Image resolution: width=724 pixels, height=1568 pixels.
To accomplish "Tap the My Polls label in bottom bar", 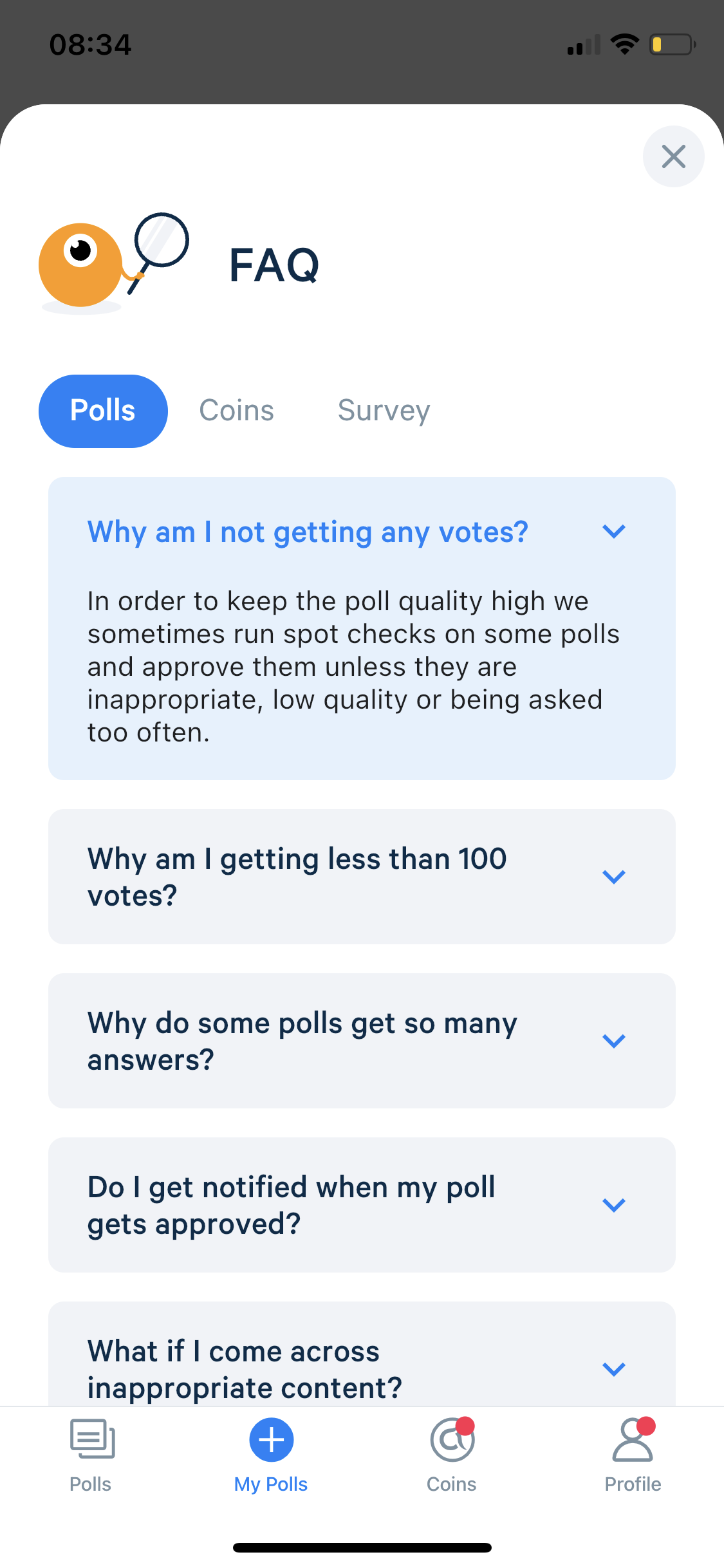I will (x=271, y=1484).
